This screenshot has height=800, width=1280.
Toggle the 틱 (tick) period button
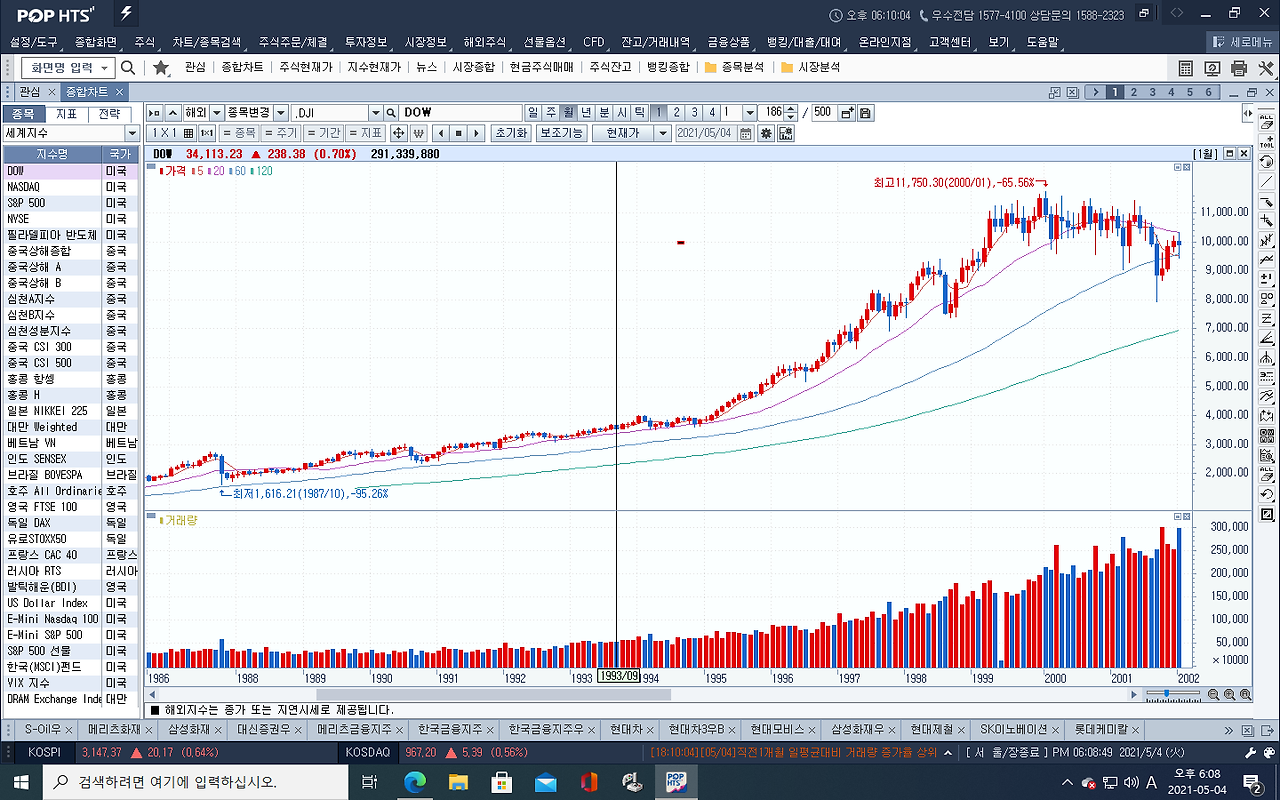coord(640,113)
